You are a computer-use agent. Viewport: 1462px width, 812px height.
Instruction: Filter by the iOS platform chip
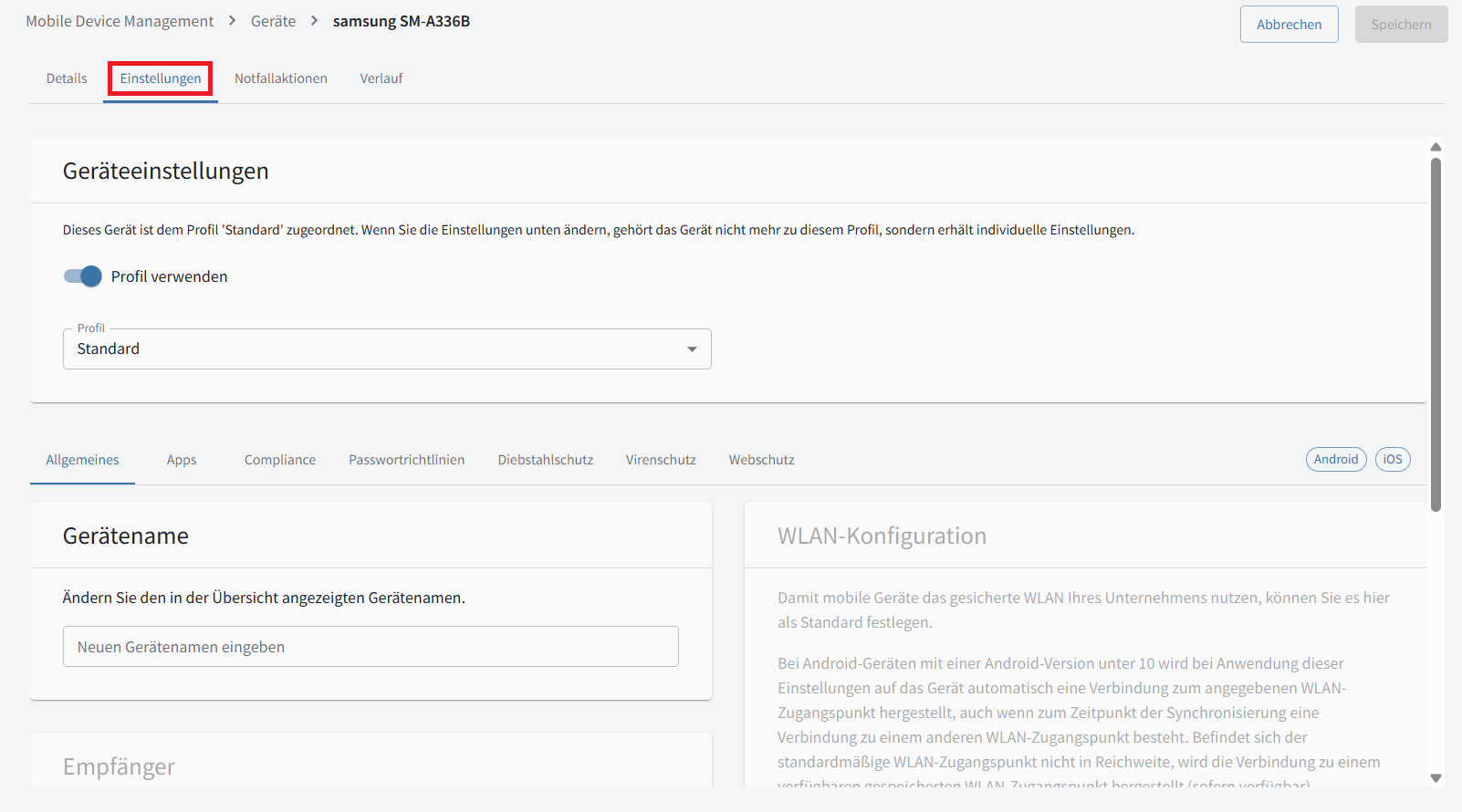point(1393,459)
